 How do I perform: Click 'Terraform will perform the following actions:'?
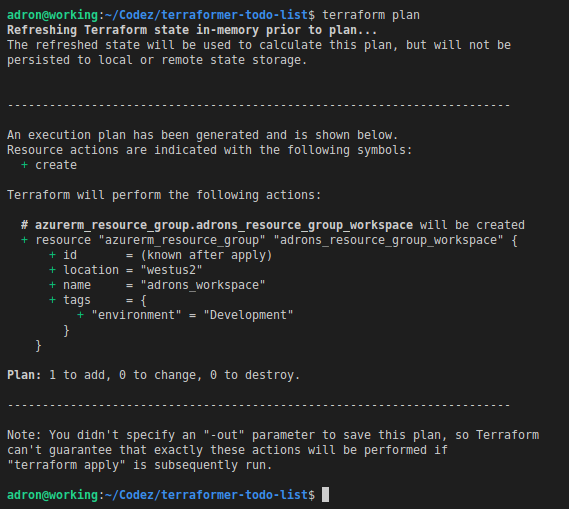(x=164, y=195)
